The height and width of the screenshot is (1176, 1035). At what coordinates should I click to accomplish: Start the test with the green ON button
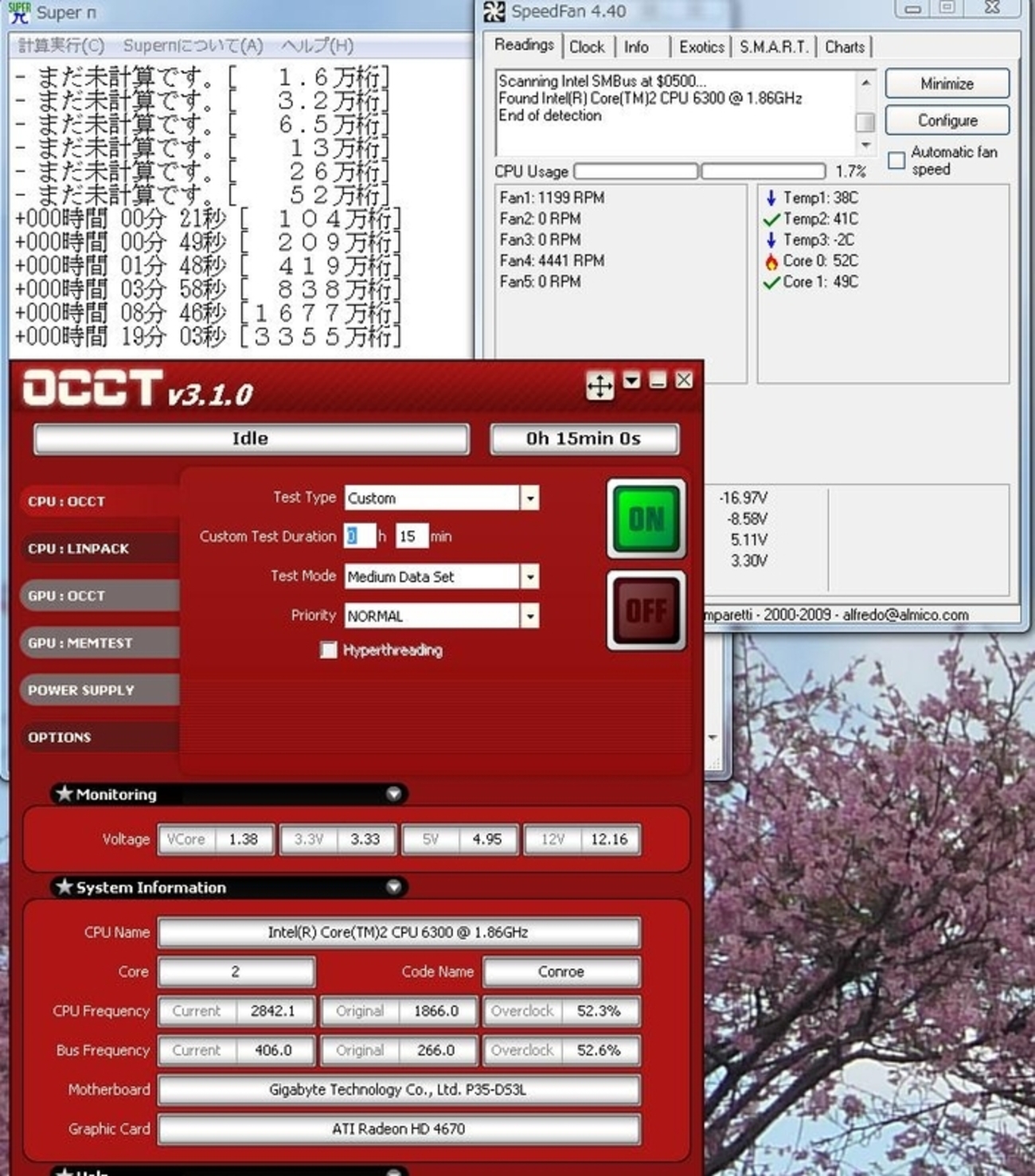pos(646,518)
